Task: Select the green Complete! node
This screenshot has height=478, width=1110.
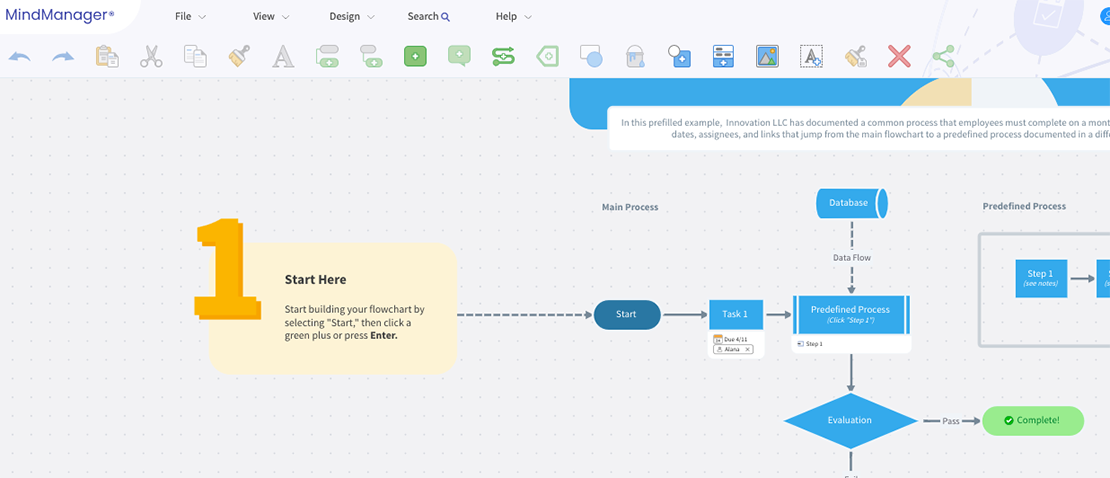Action: pyautogui.click(x=1033, y=421)
